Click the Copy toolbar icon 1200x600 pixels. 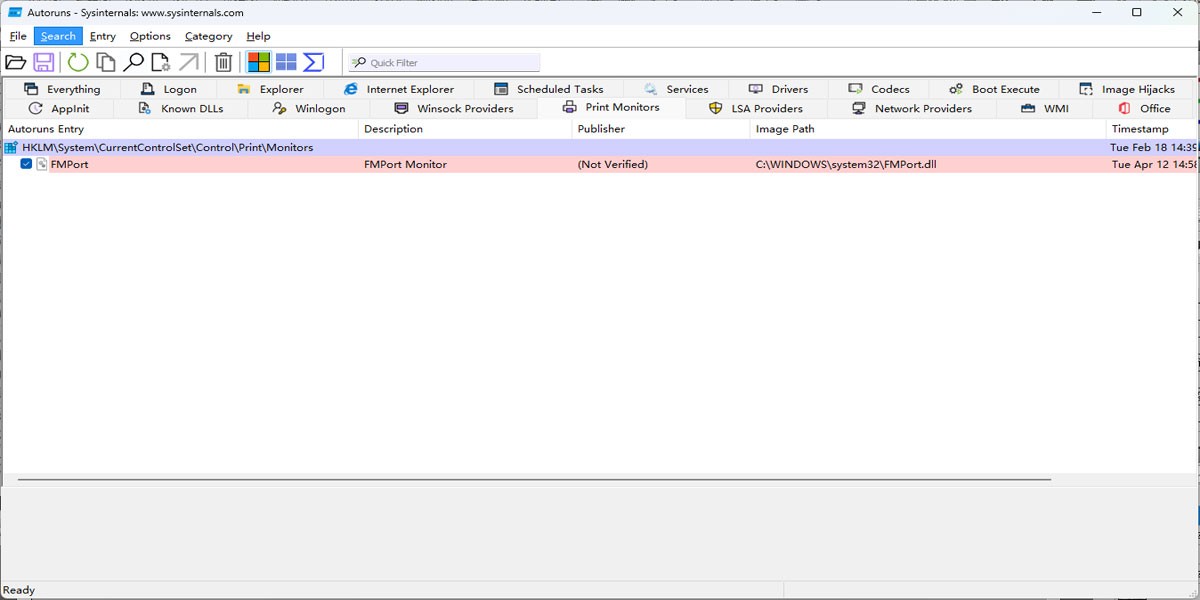105,62
